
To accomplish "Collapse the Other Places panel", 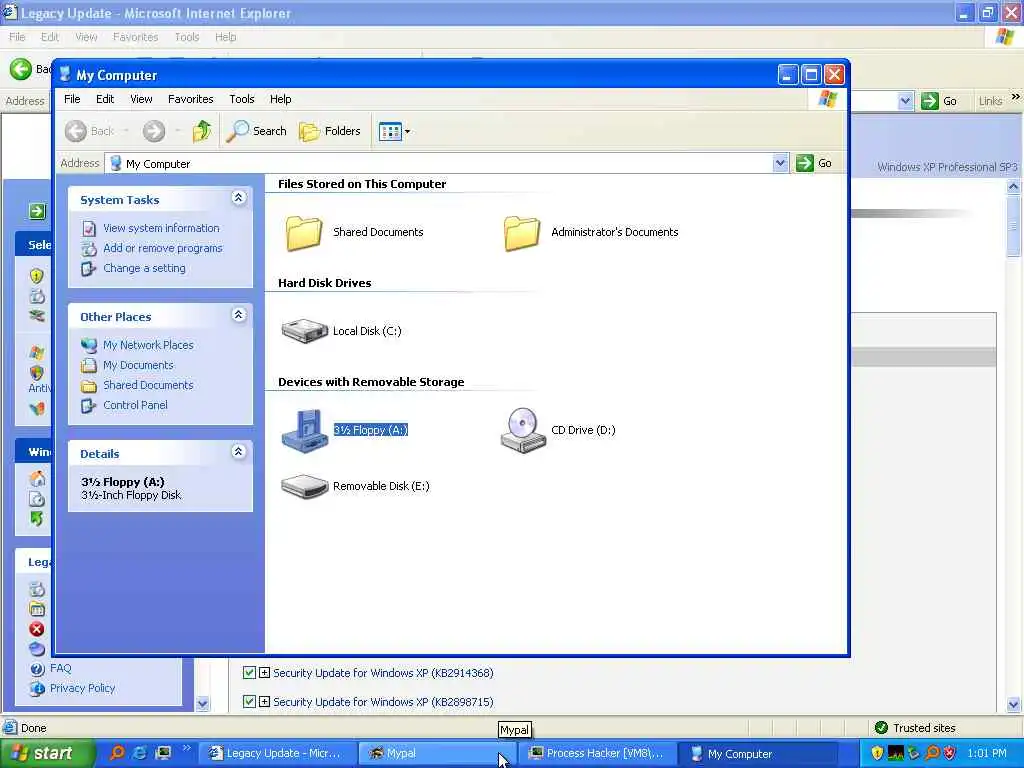I will [238, 315].
